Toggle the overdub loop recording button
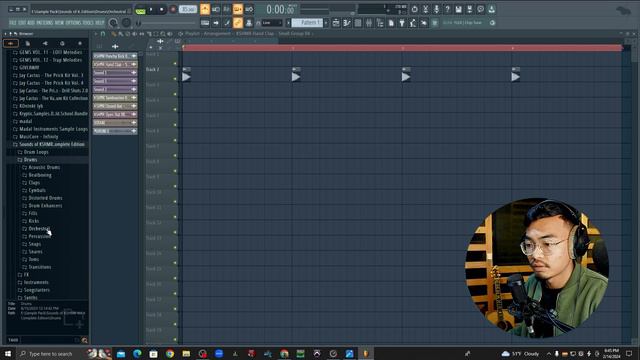 click(238, 9)
